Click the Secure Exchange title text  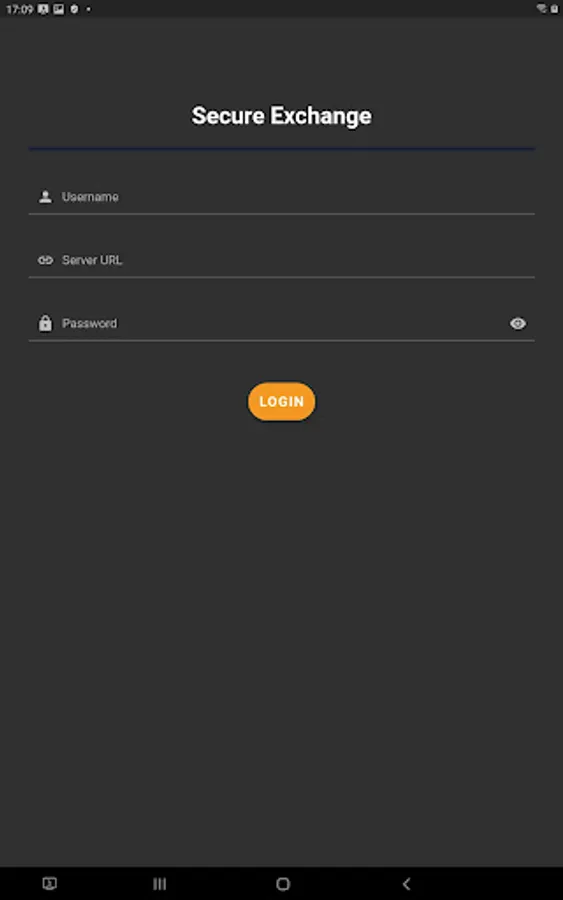coord(281,115)
